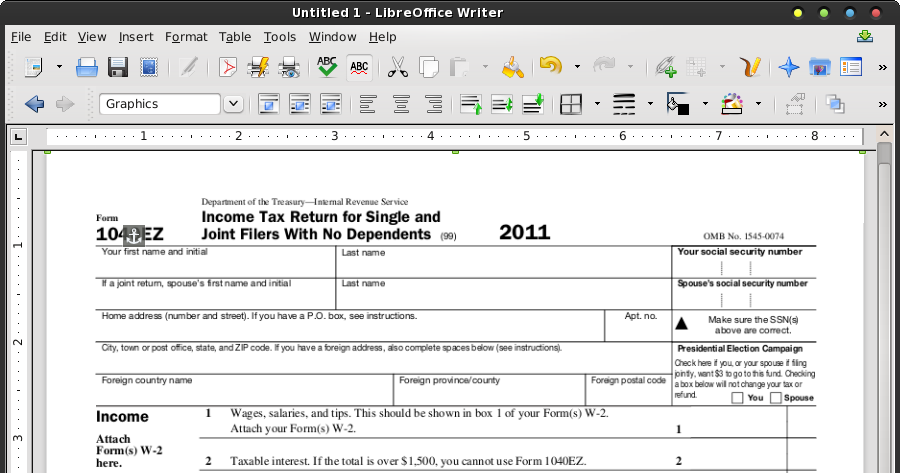900x473 pixels.
Task: Click the Graphics frame style field
Action: pyautogui.click(x=160, y=104)
